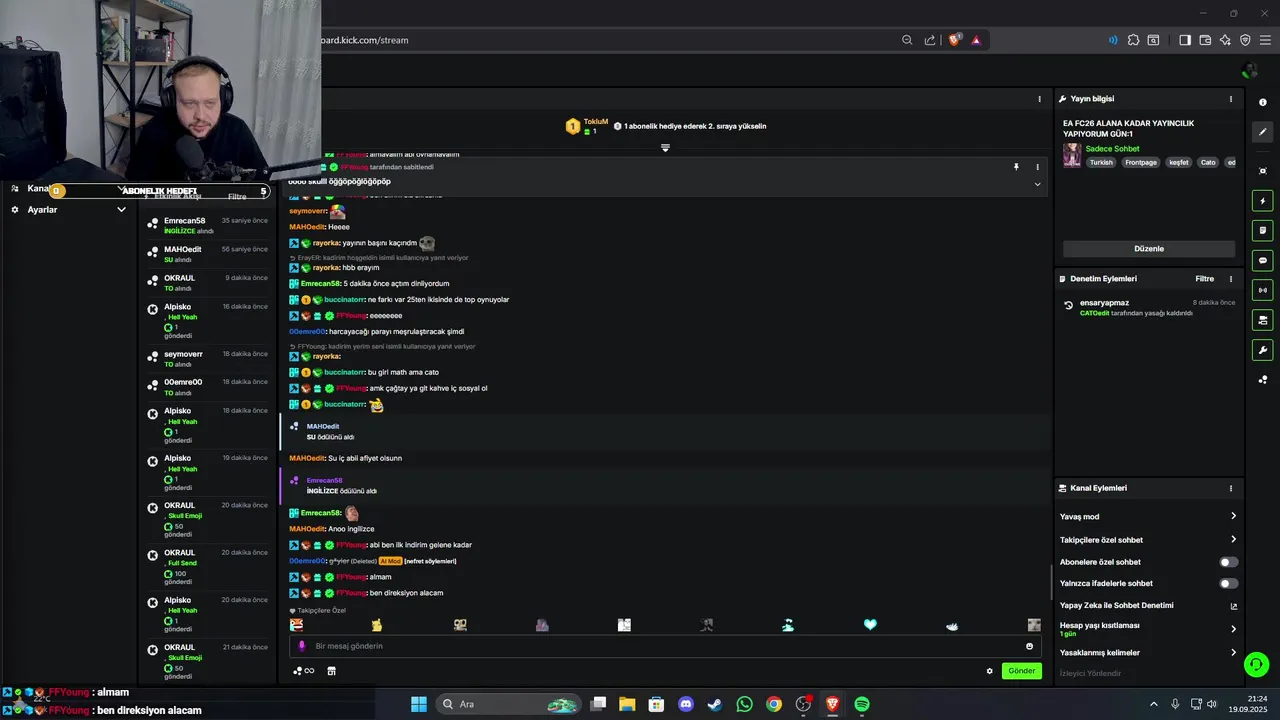This screenshot has width=1280, height=720.
Task: Open Yayın bilgisi panel three-dot menu
Action: [x=1231, y=99]
